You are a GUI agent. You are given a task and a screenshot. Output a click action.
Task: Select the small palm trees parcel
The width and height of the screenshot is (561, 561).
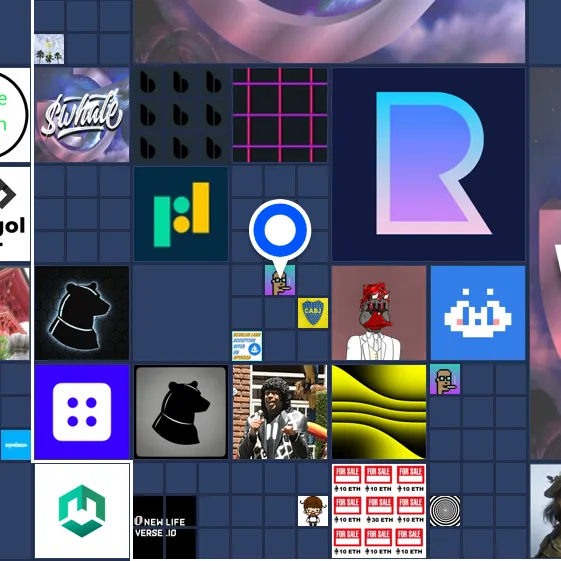[49, 49]
